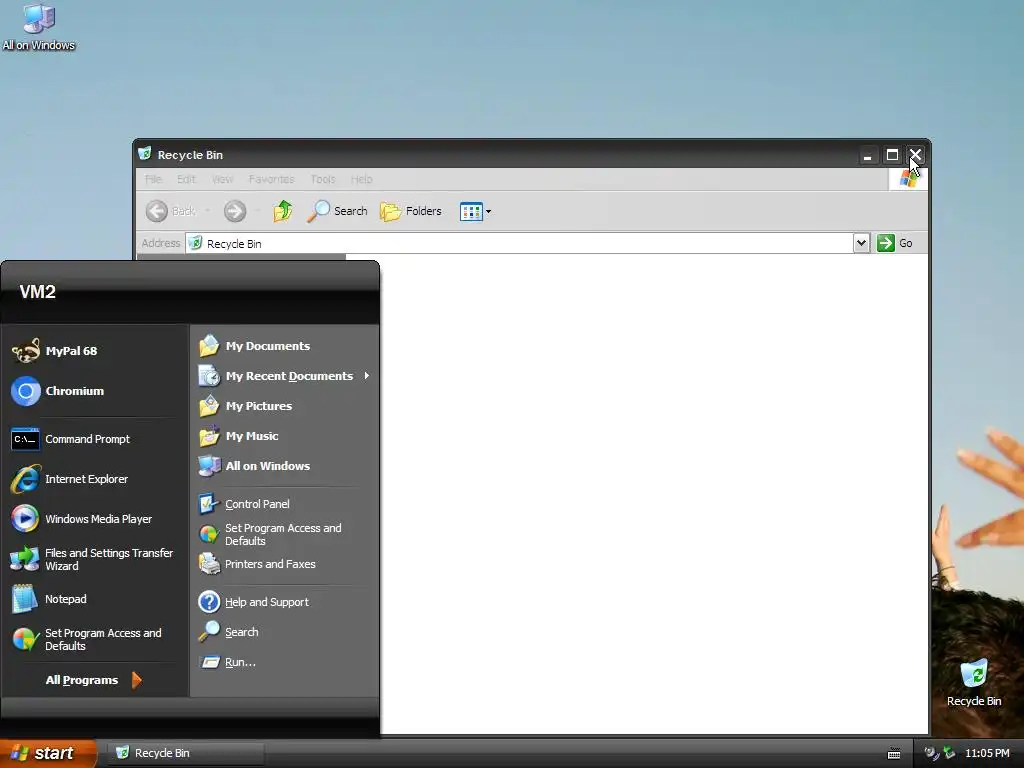Click the Up folder toolbar icon
This screenshot has width=1024, height=768.
[x=283, y=211]
